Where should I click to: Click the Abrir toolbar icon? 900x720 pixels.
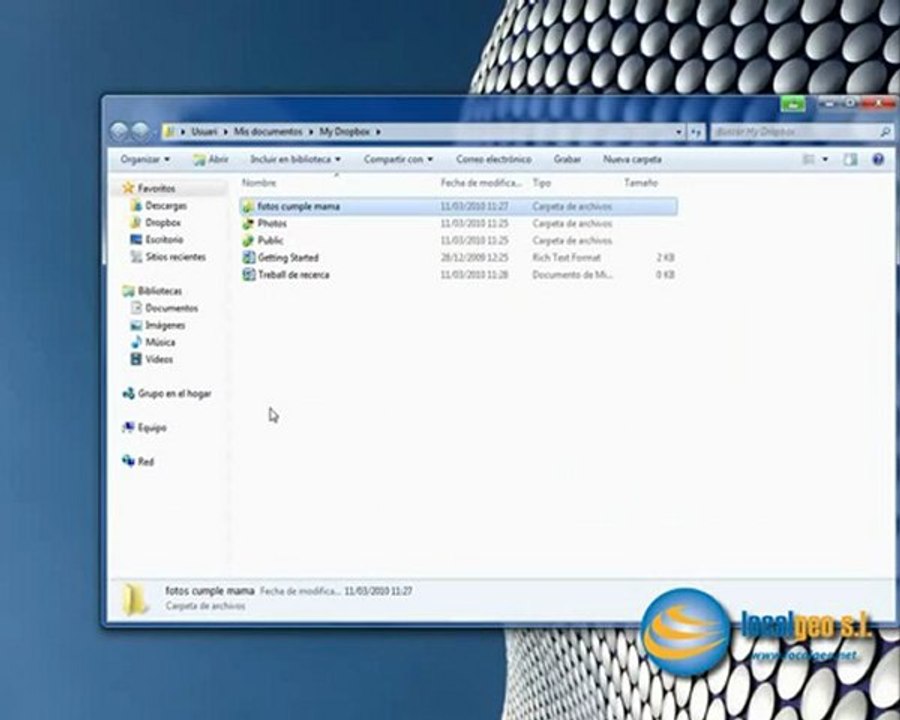pyautogui.click(x=199, y=160)
